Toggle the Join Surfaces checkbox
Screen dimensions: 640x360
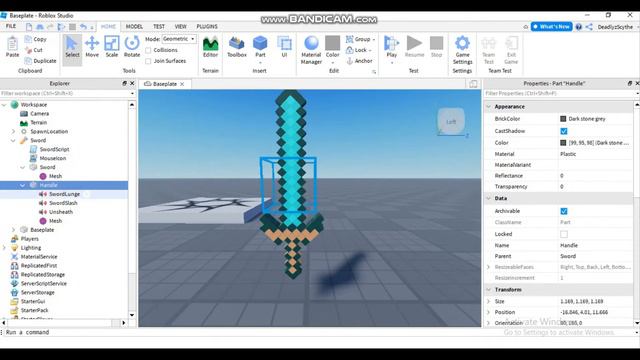[148, 61]
